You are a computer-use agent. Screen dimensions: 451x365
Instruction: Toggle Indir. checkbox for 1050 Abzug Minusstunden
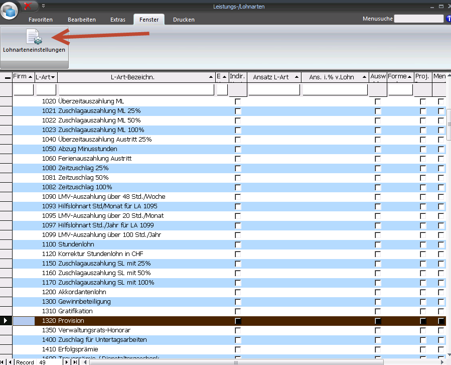(x=238, y=149)
